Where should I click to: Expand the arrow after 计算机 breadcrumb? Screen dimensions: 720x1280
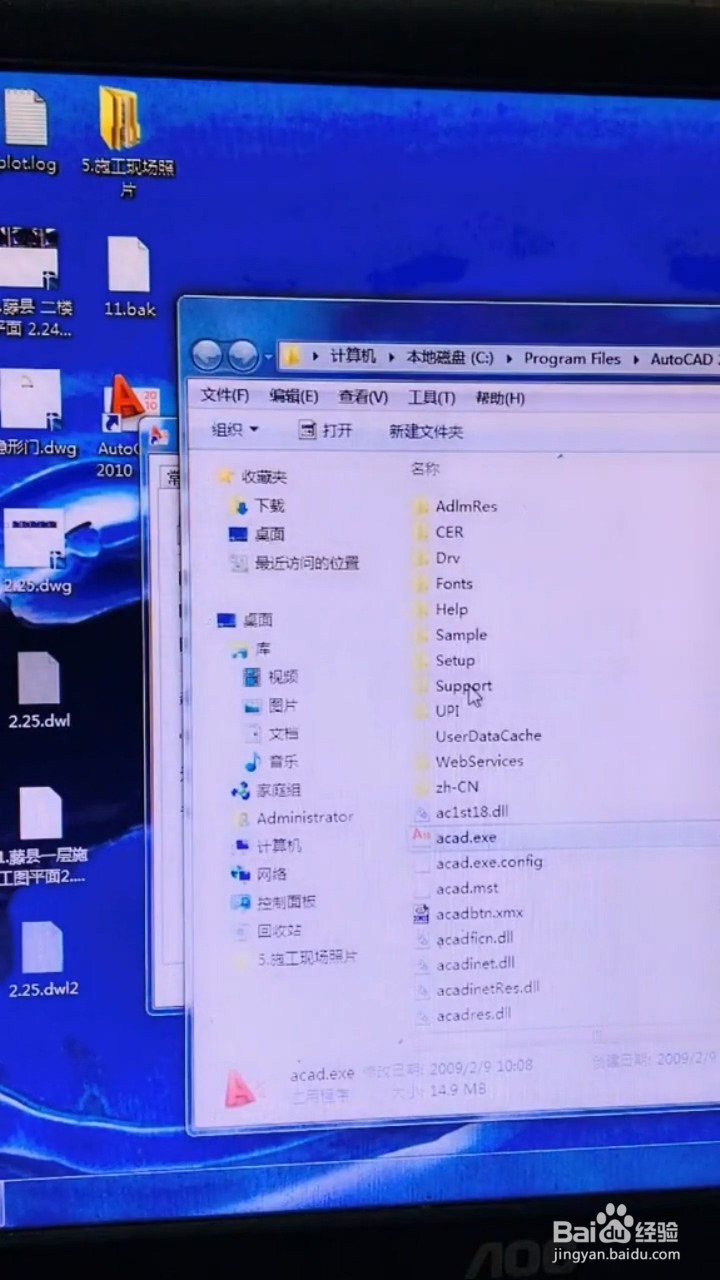(x=391, y=357)
